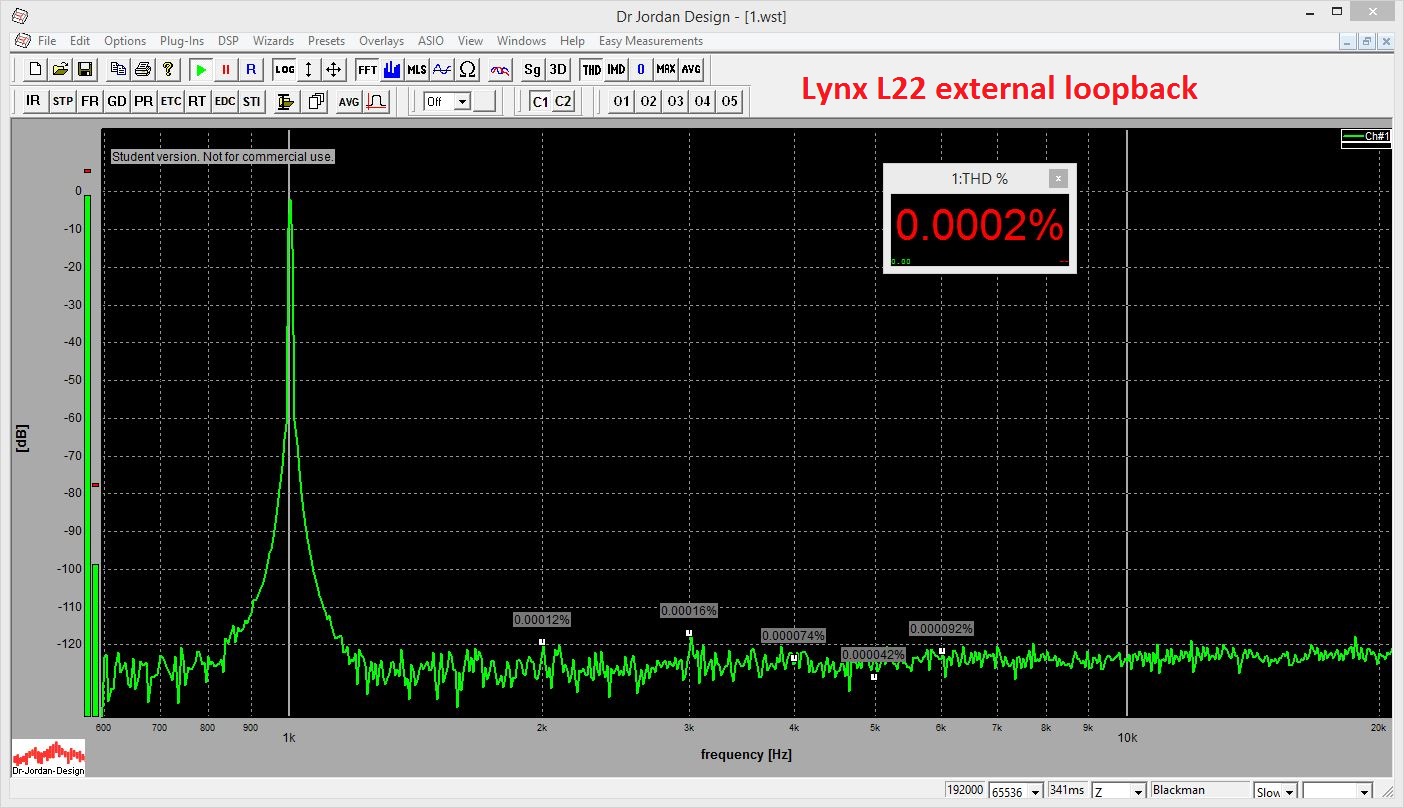Select the EDC energy decay curve view
The width and height of the screenshot is (1404, 808).
click(x=224, y=101)
